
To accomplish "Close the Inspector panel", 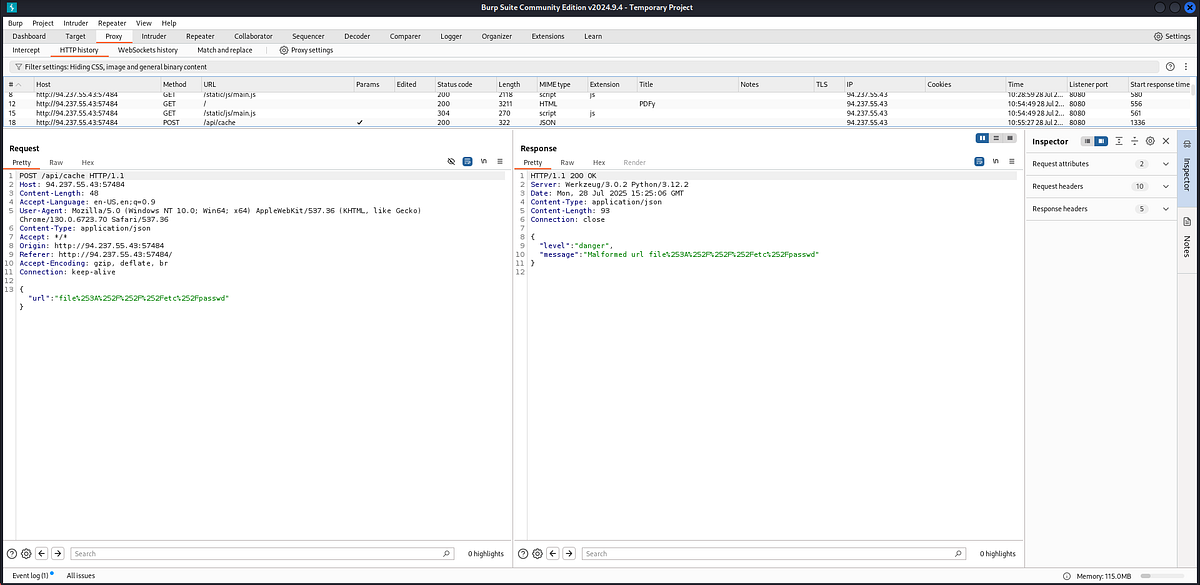I will [x=1165, y=141].
